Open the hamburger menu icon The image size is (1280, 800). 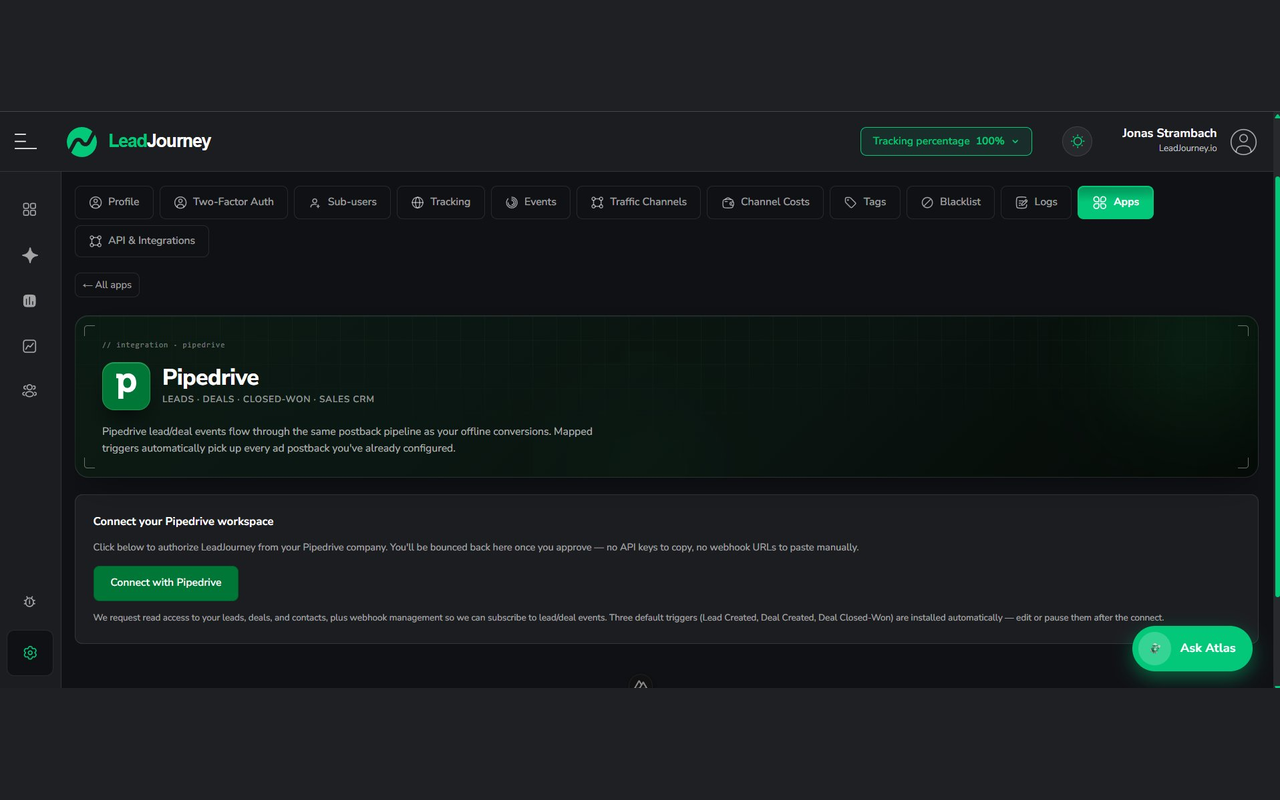coord(26,142)
